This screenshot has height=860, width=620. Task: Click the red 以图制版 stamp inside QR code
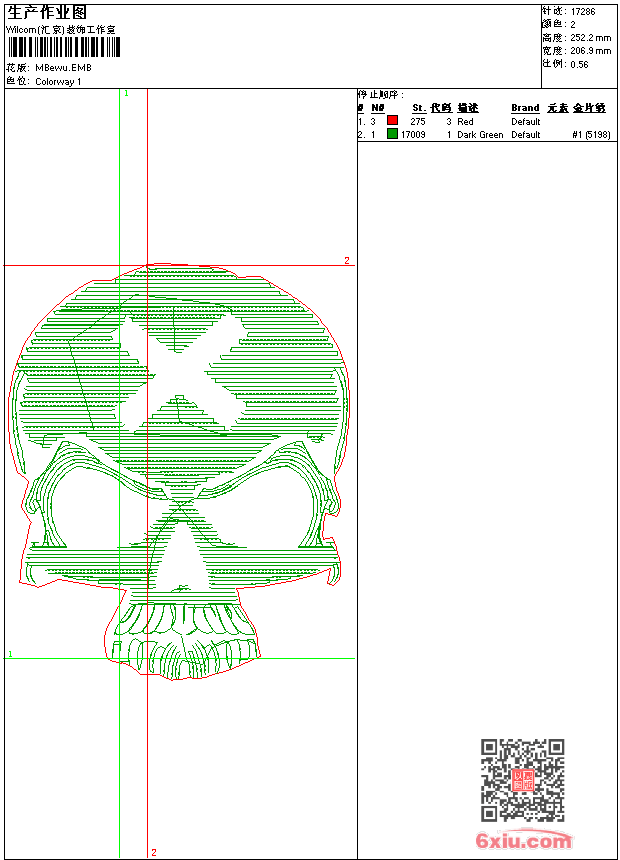pyautogui.click(x=522, y=780)
